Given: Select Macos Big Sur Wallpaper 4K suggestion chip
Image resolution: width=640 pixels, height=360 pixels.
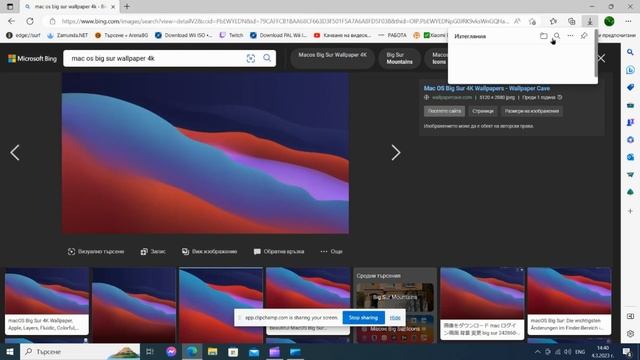Looking at the screenshot, I should click(332, 58).
